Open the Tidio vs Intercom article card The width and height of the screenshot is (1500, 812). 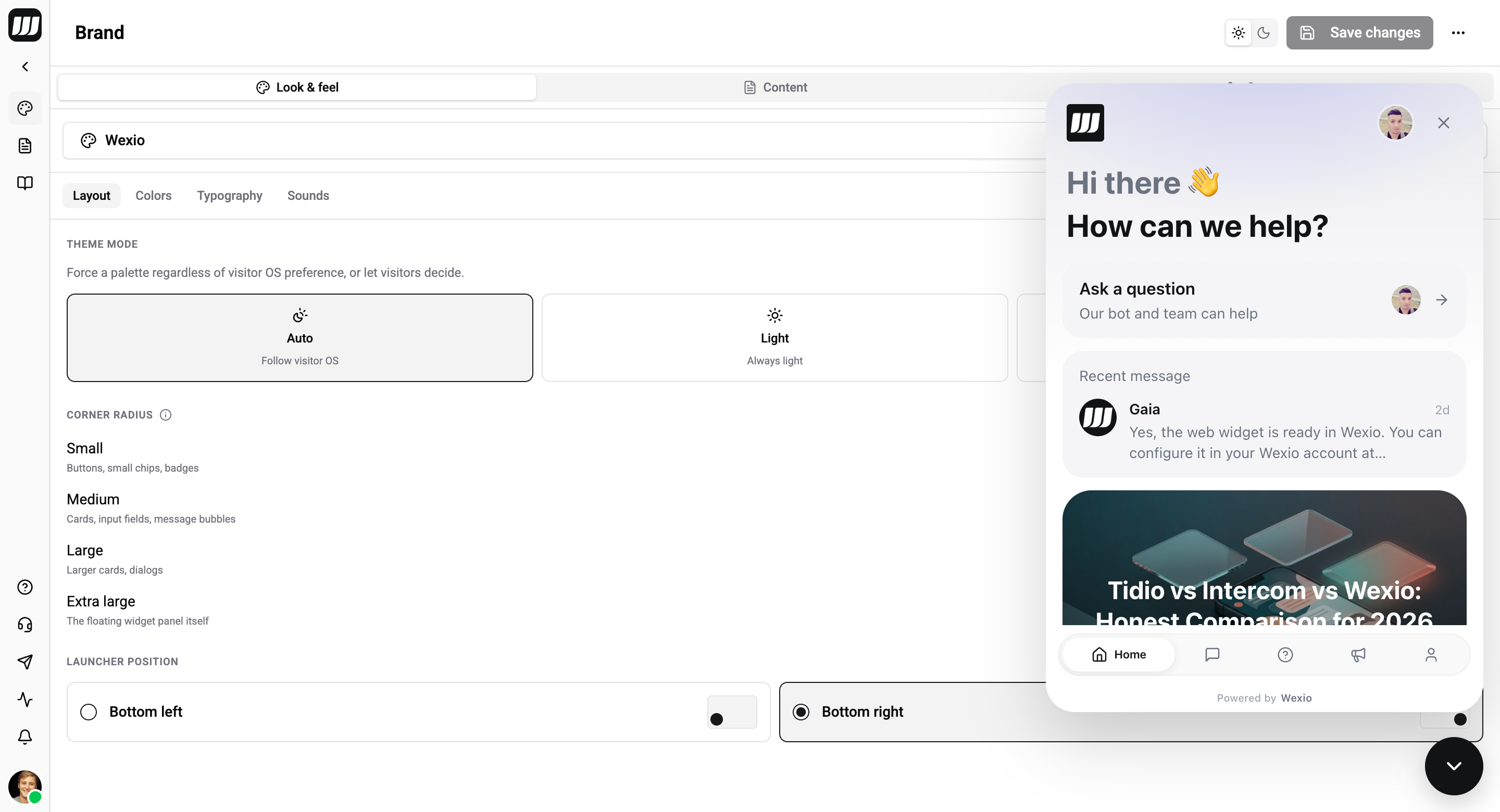[x=1264, y=557]
